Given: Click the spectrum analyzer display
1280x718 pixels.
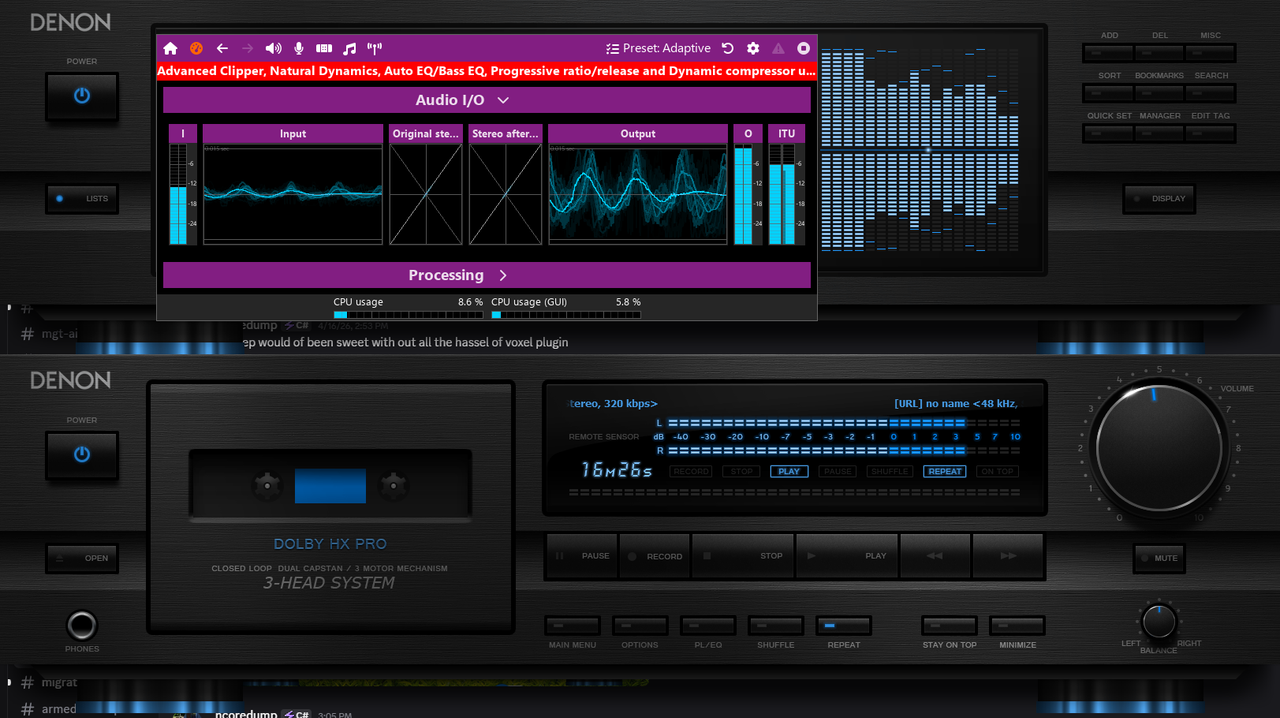Looking at the screenshot, I should pos(920,150).
